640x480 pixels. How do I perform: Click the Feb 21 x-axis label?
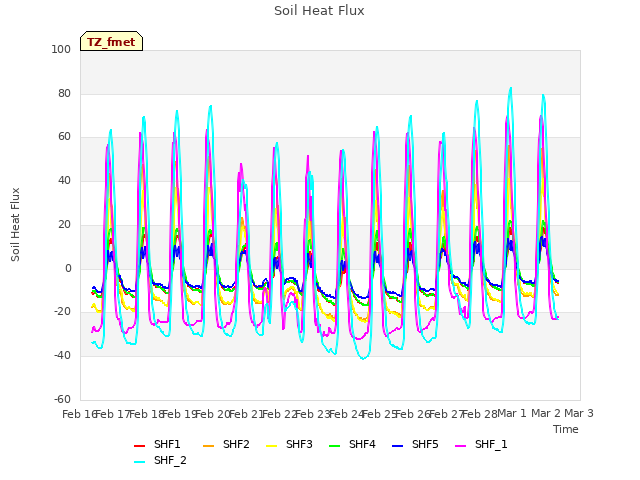point(246,414)
